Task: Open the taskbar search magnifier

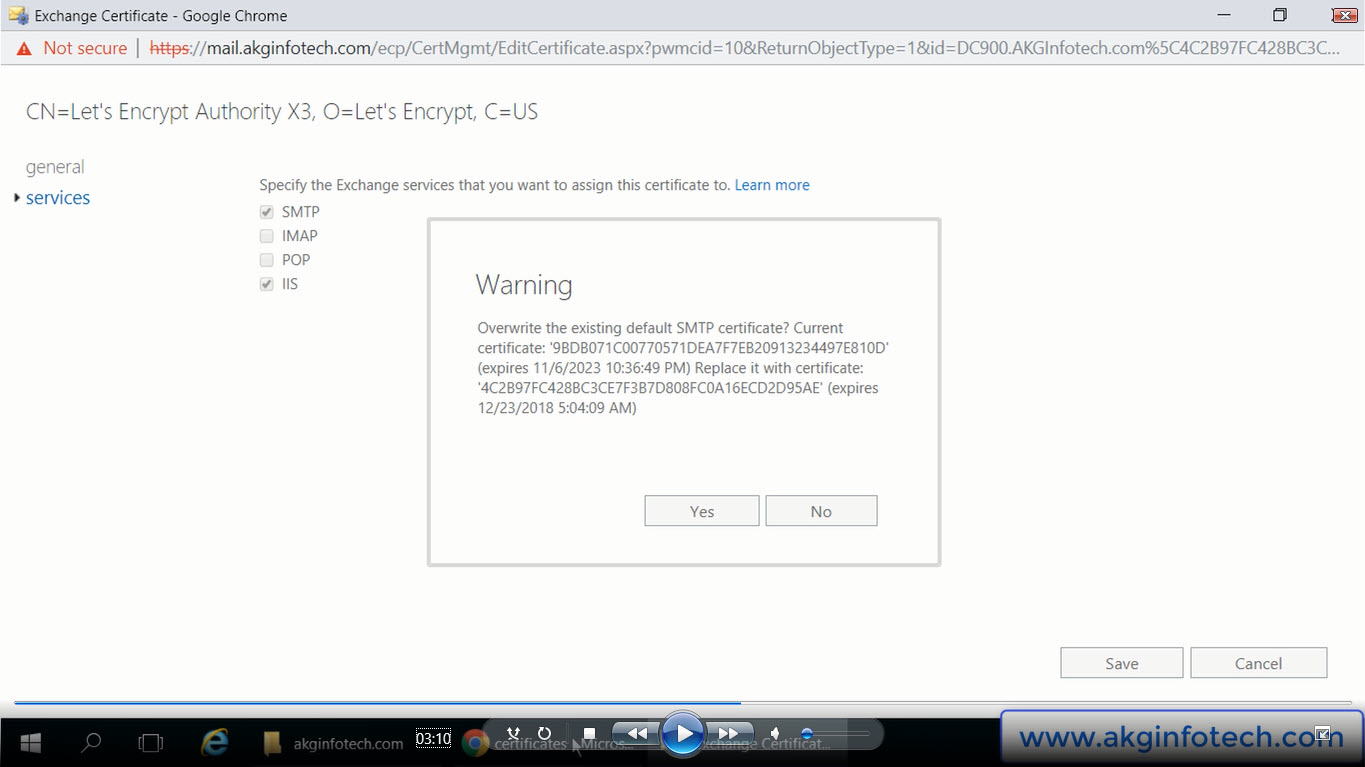Action: 91,743
